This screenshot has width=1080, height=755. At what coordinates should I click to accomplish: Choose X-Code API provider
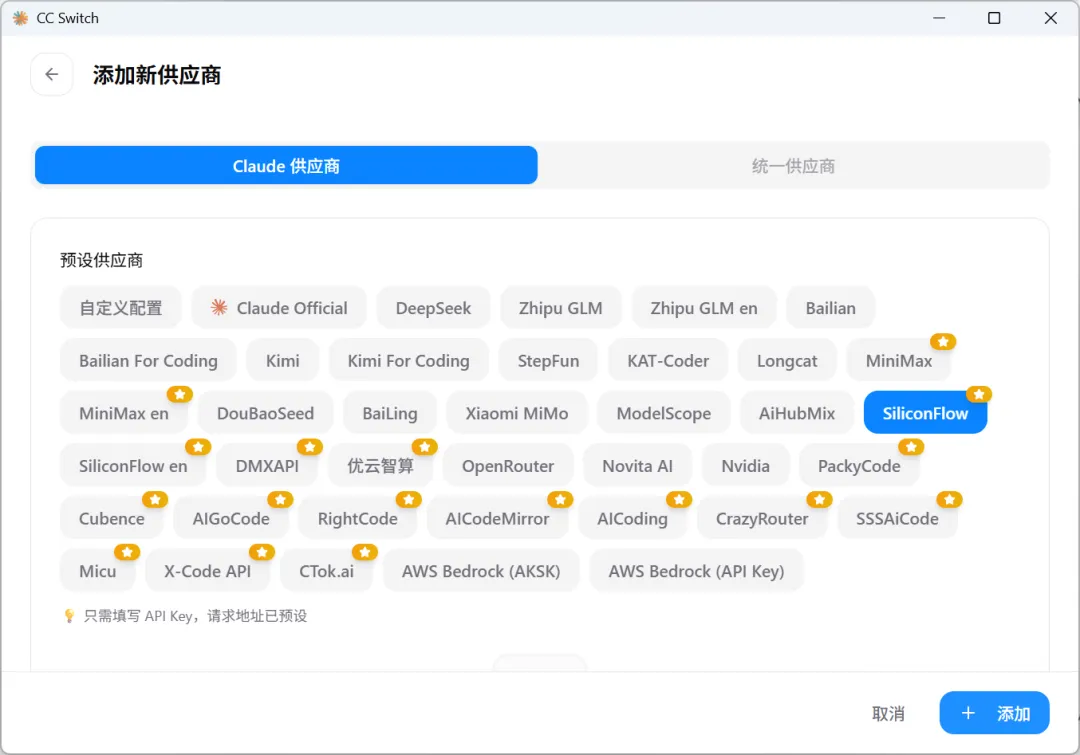207,571
